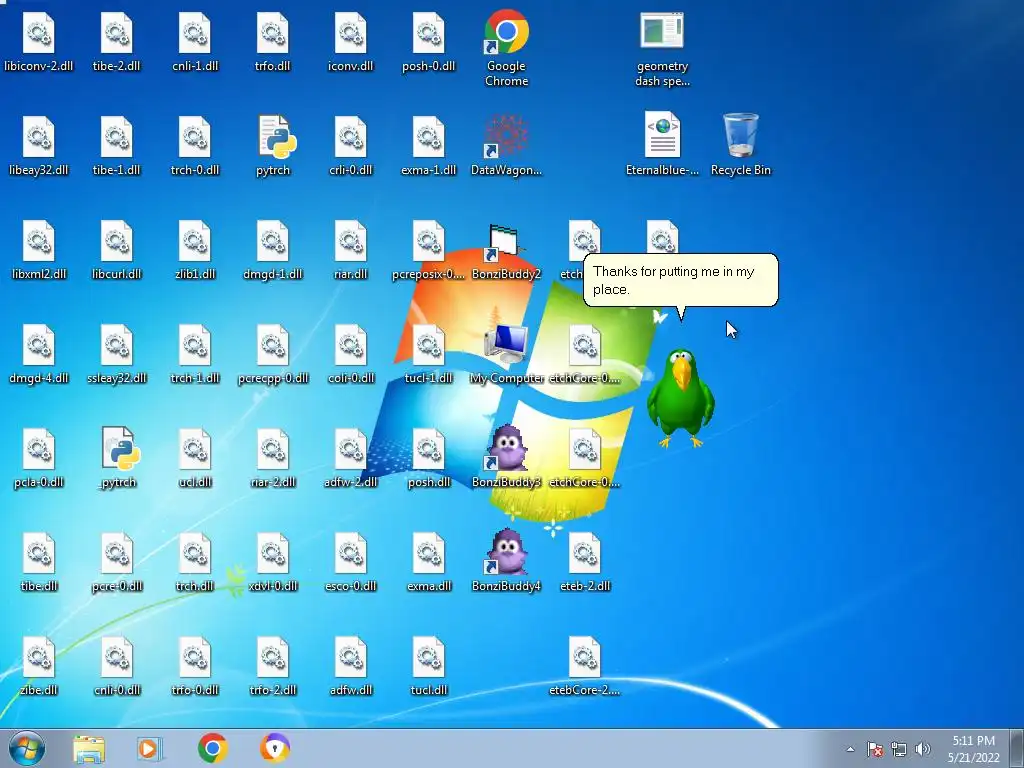Select the riar.dll file
The width and height of the screenshot is (1024, 768).
click(x=351, y=250)
